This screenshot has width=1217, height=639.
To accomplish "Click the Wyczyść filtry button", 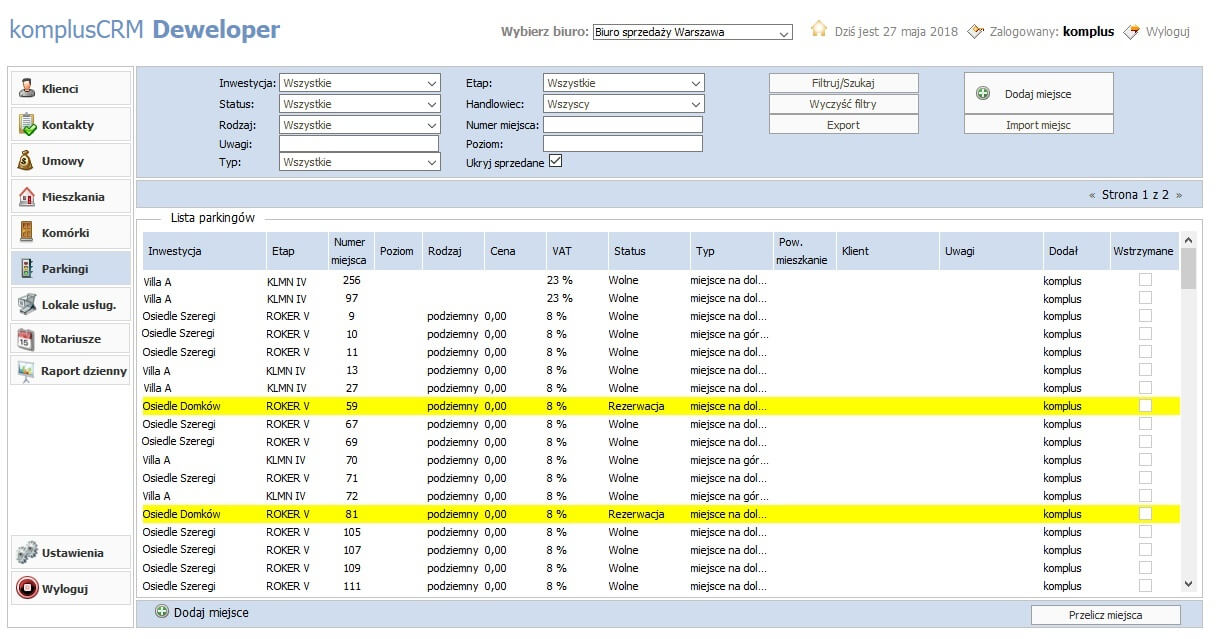I will (843, 104).
